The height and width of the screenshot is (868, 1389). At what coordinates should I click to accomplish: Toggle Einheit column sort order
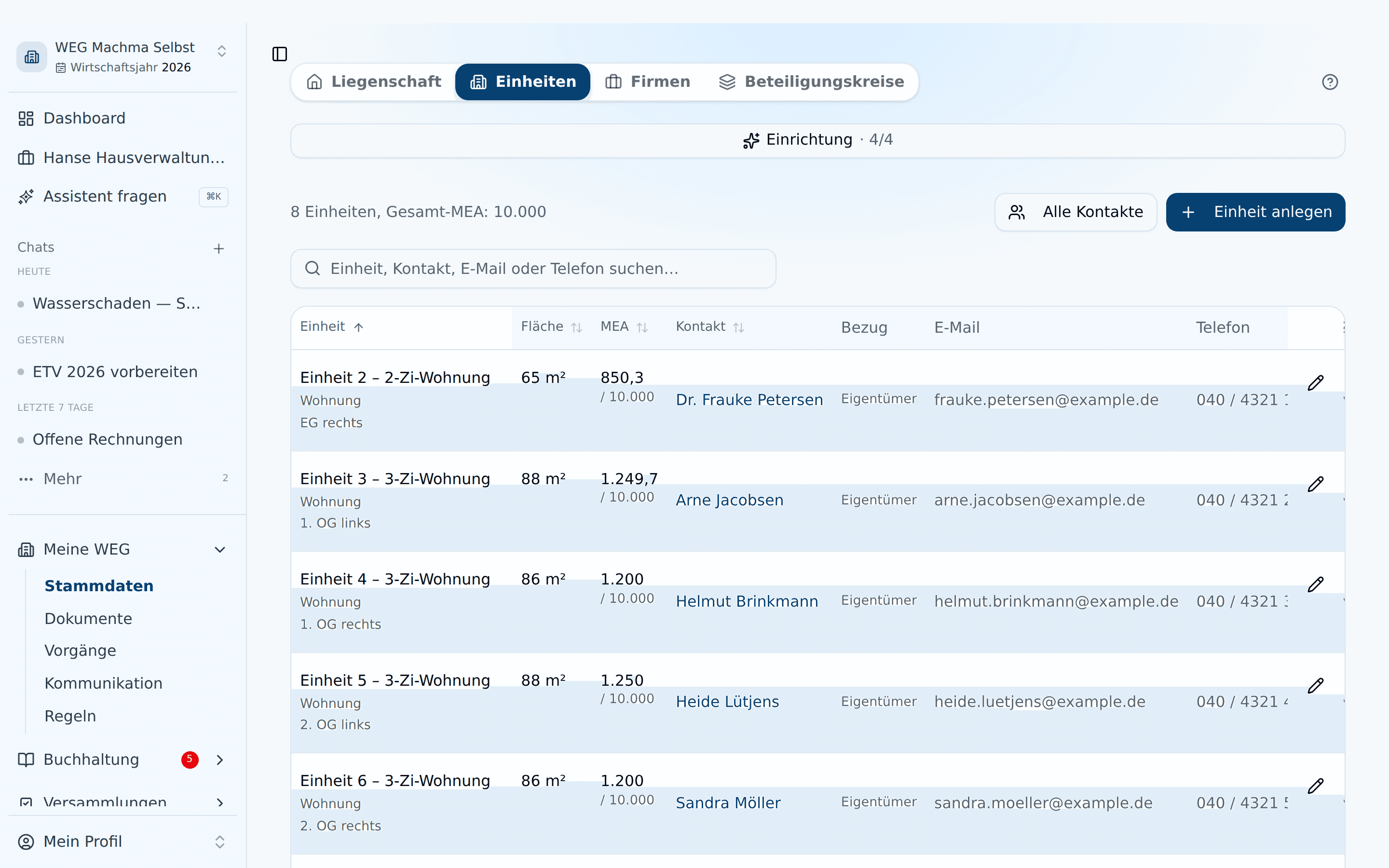pos(332,327)
